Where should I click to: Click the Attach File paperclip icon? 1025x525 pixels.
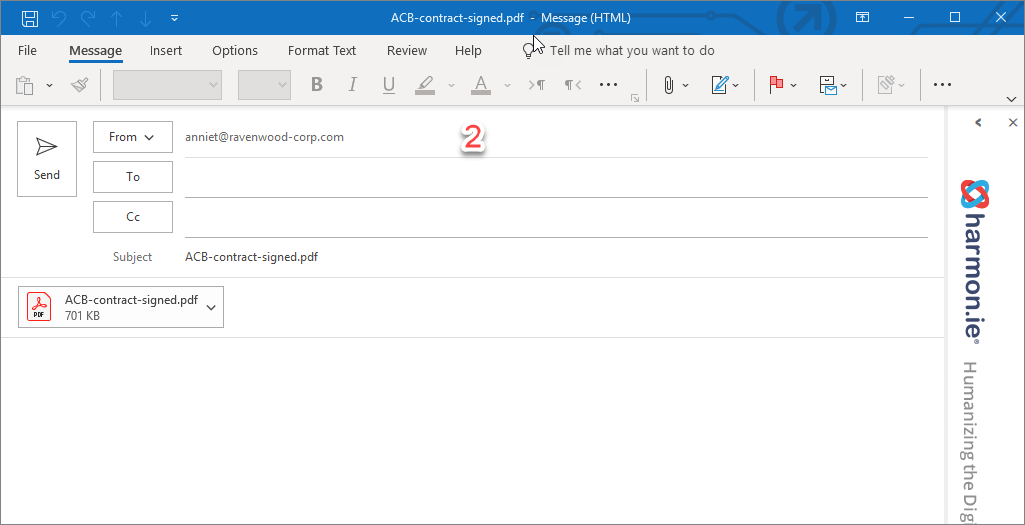point(668,85)
